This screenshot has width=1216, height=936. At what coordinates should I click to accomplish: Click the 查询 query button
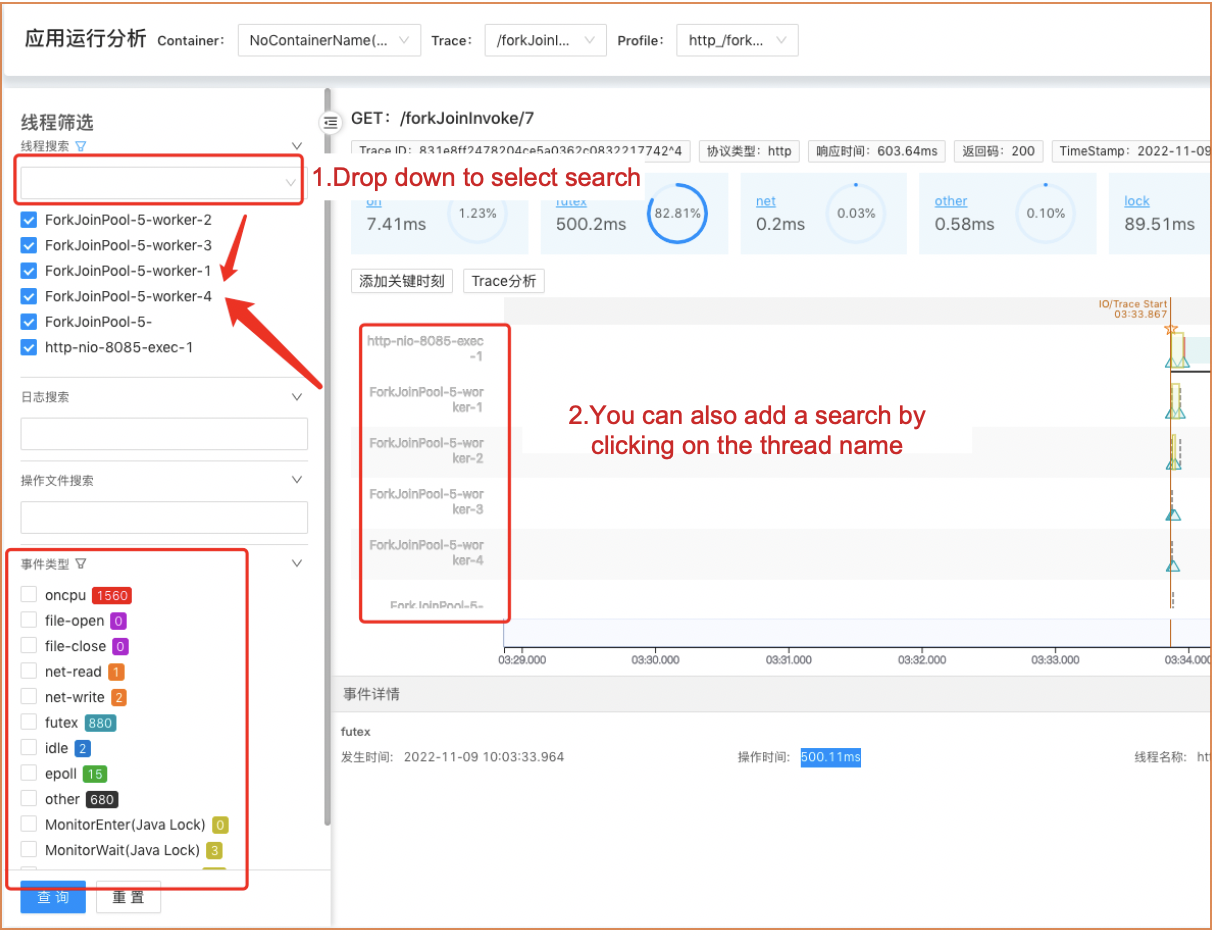pos(53,897)
